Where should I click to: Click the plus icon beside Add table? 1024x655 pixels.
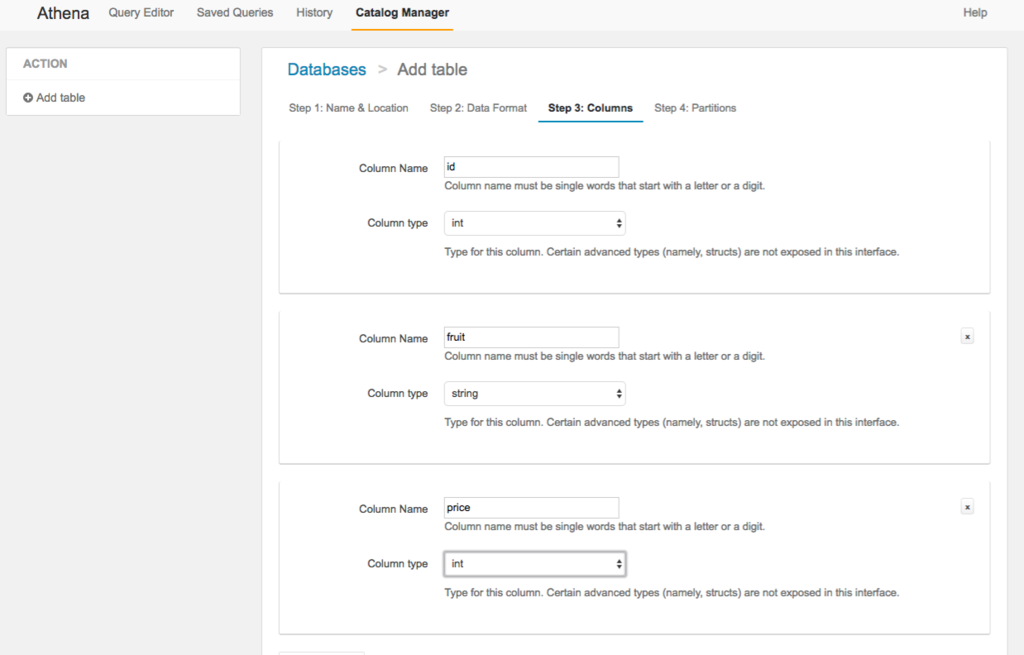coord(28,97)
